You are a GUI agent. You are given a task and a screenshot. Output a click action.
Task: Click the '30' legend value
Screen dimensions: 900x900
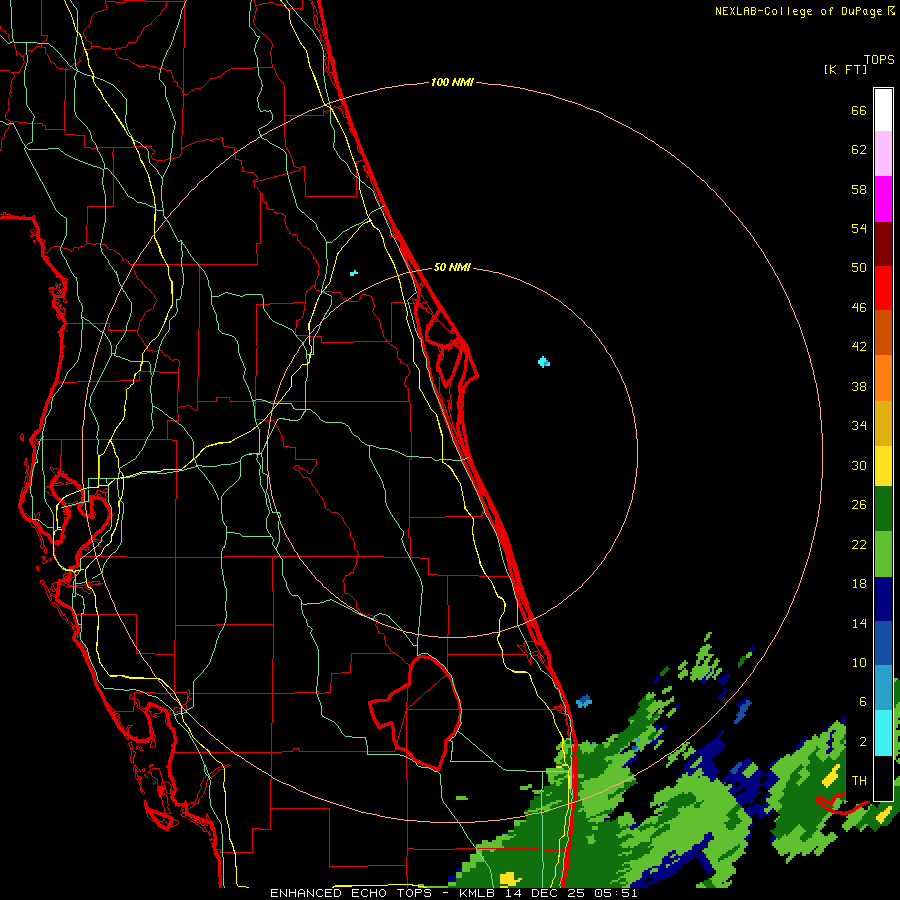point(859,465)
